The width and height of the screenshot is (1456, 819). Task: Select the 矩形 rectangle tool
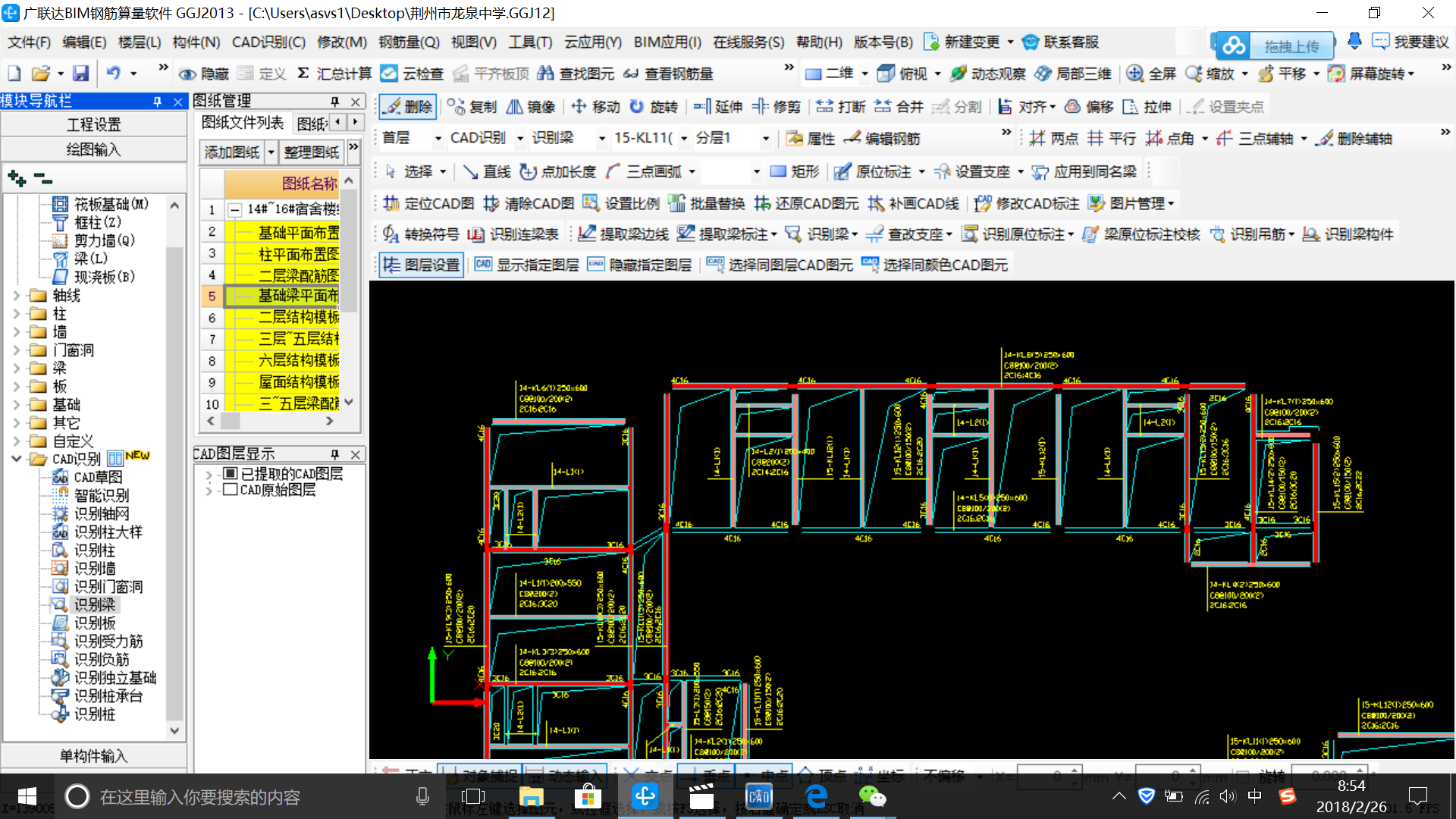pyautogui.click(x=794, y=171)
